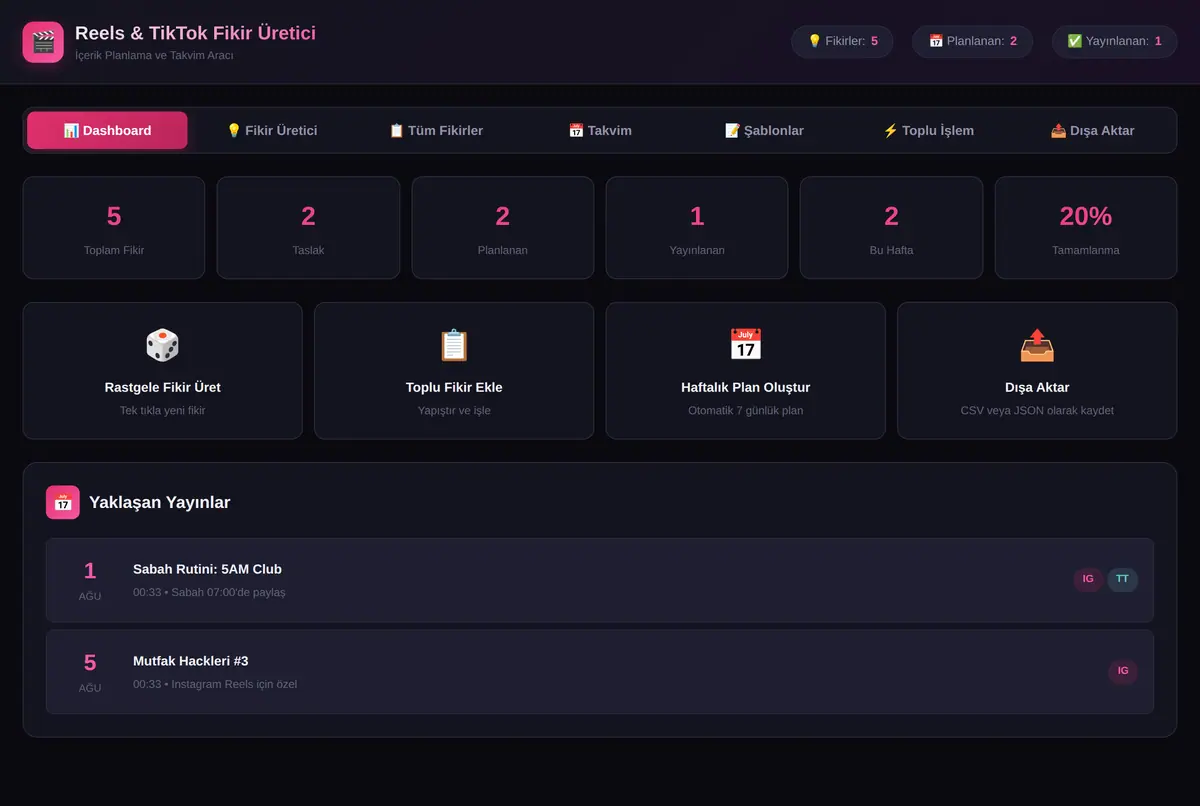The height and width of the screenshot is (806, 1200).
Task: Open the Mutfak Hackleri #3 entry
Action: [x=600, y=672]
